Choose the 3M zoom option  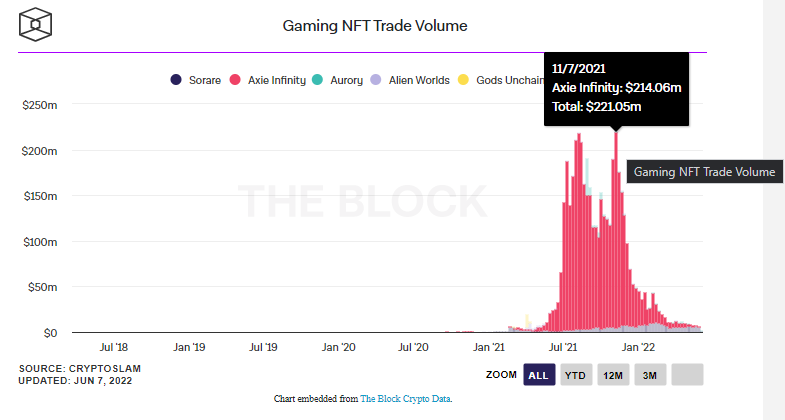[x=649, y=375]
